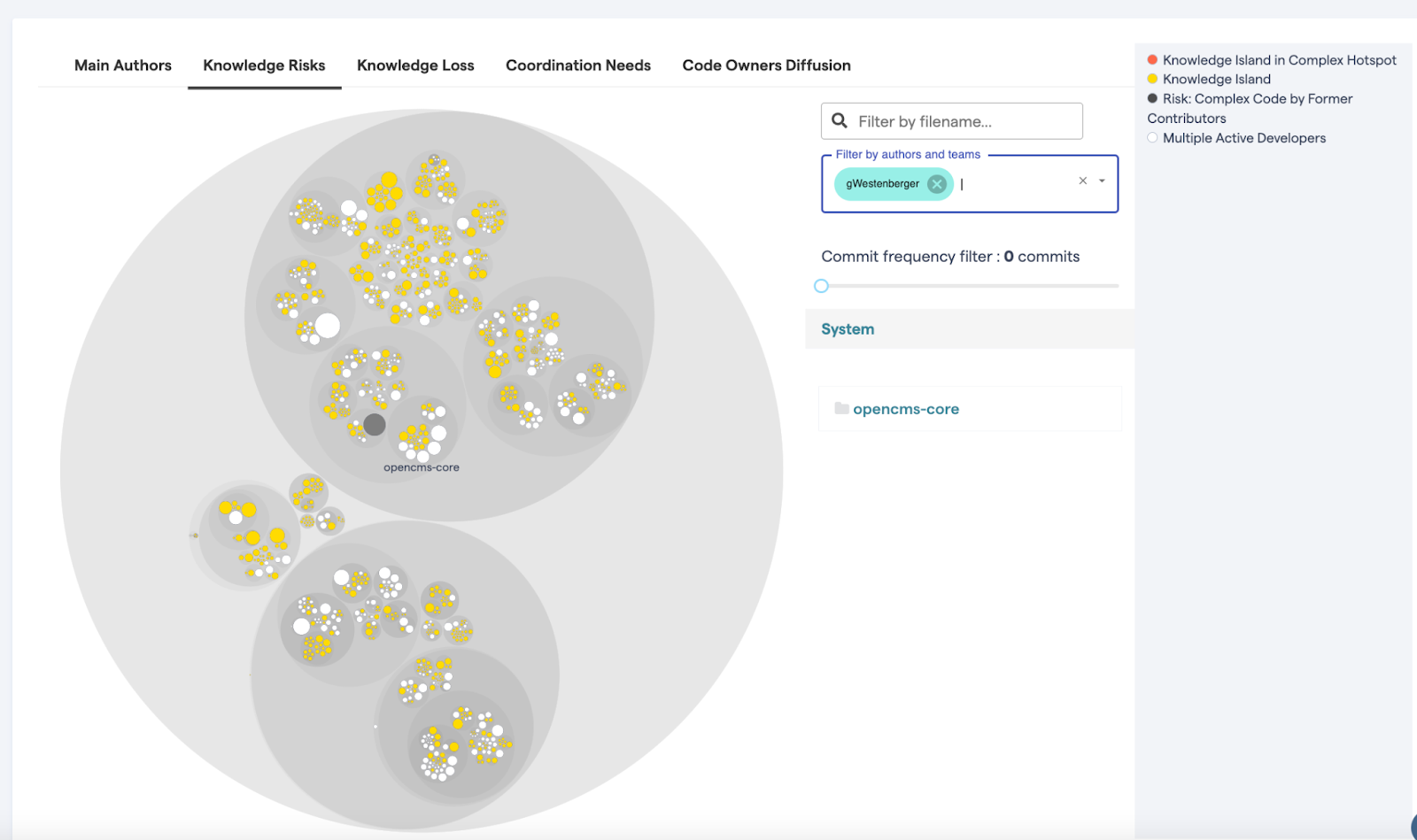The width and height of the screenshot is (1417, 840).
Task: Click the dark Risk: Complex Code legend dot
Action: 1151,98
